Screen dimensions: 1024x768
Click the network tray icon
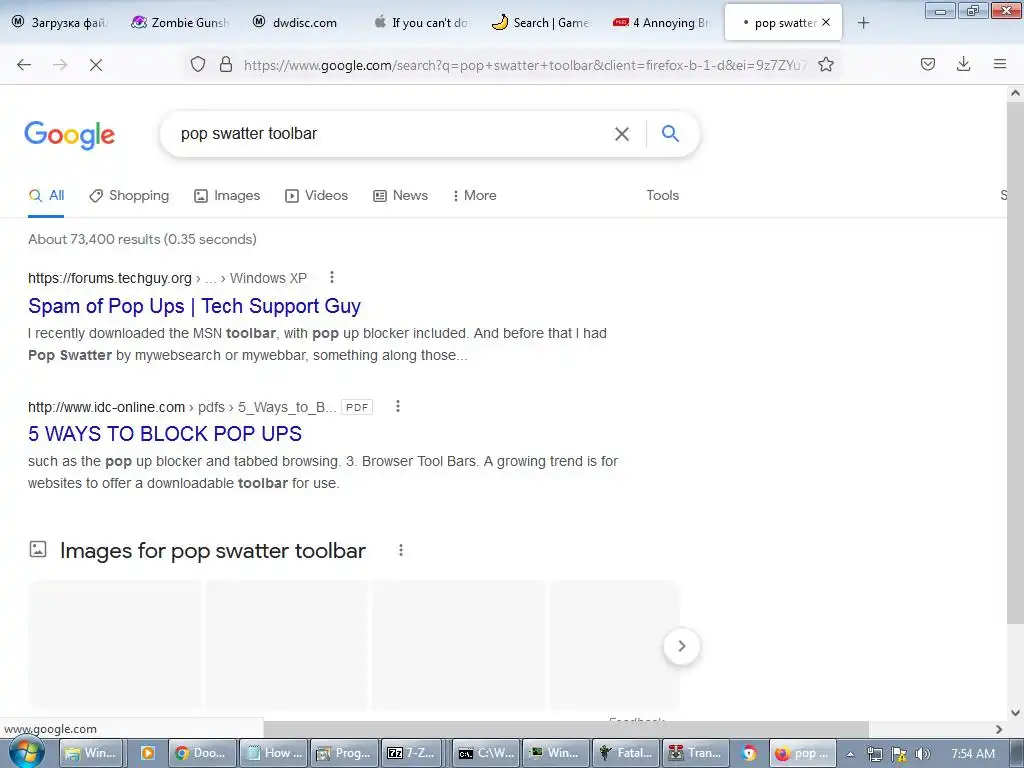(874, 754)
